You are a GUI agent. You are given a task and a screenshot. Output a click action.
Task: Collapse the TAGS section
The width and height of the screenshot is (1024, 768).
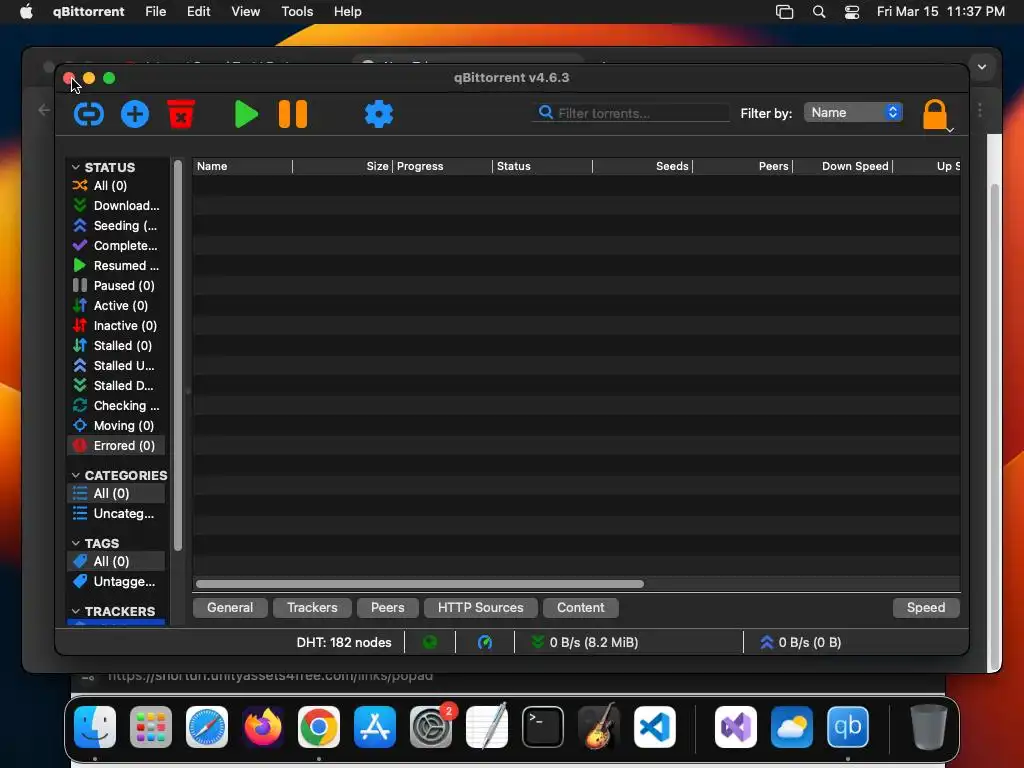[76, 543]
